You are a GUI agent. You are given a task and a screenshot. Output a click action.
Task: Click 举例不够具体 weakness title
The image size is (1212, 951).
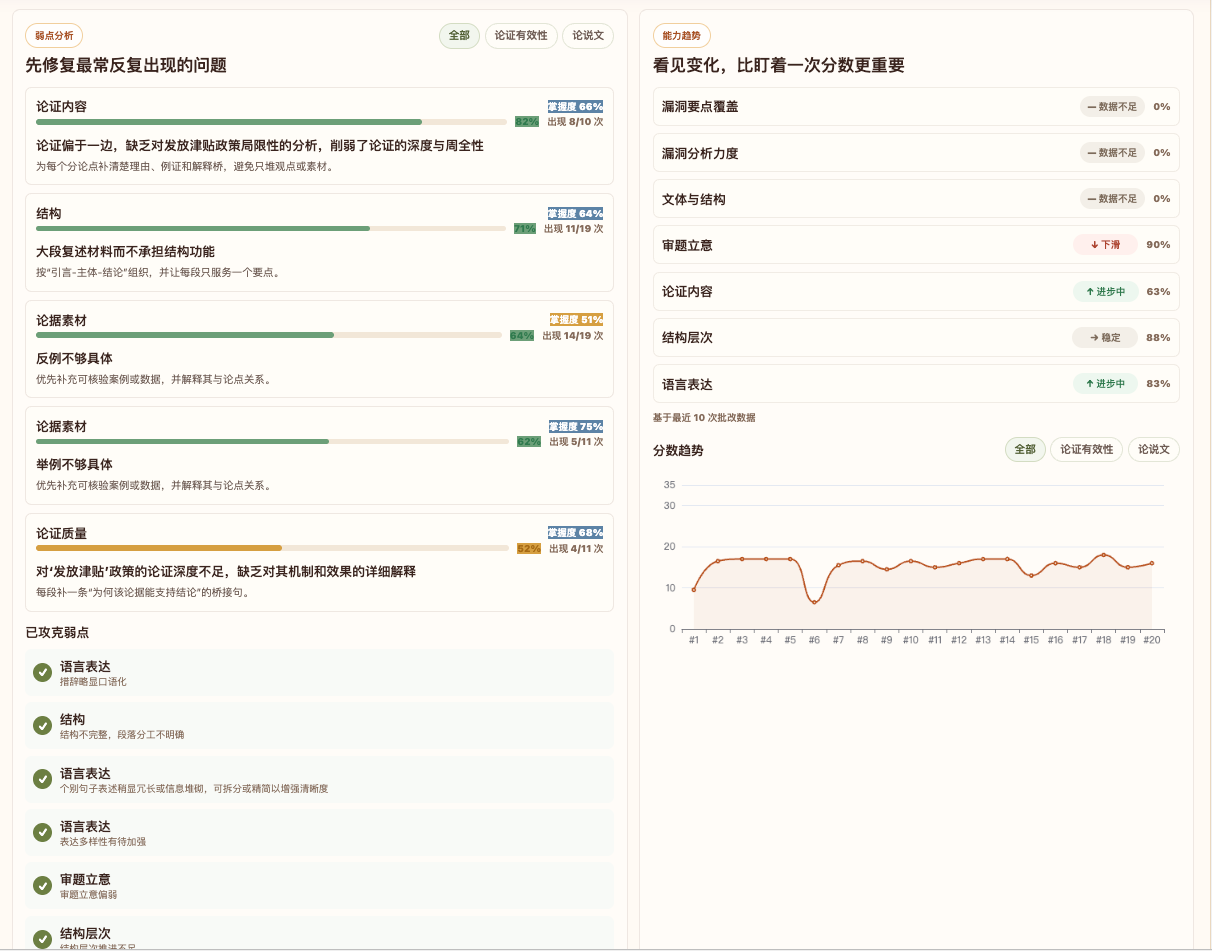coord(74,464)
